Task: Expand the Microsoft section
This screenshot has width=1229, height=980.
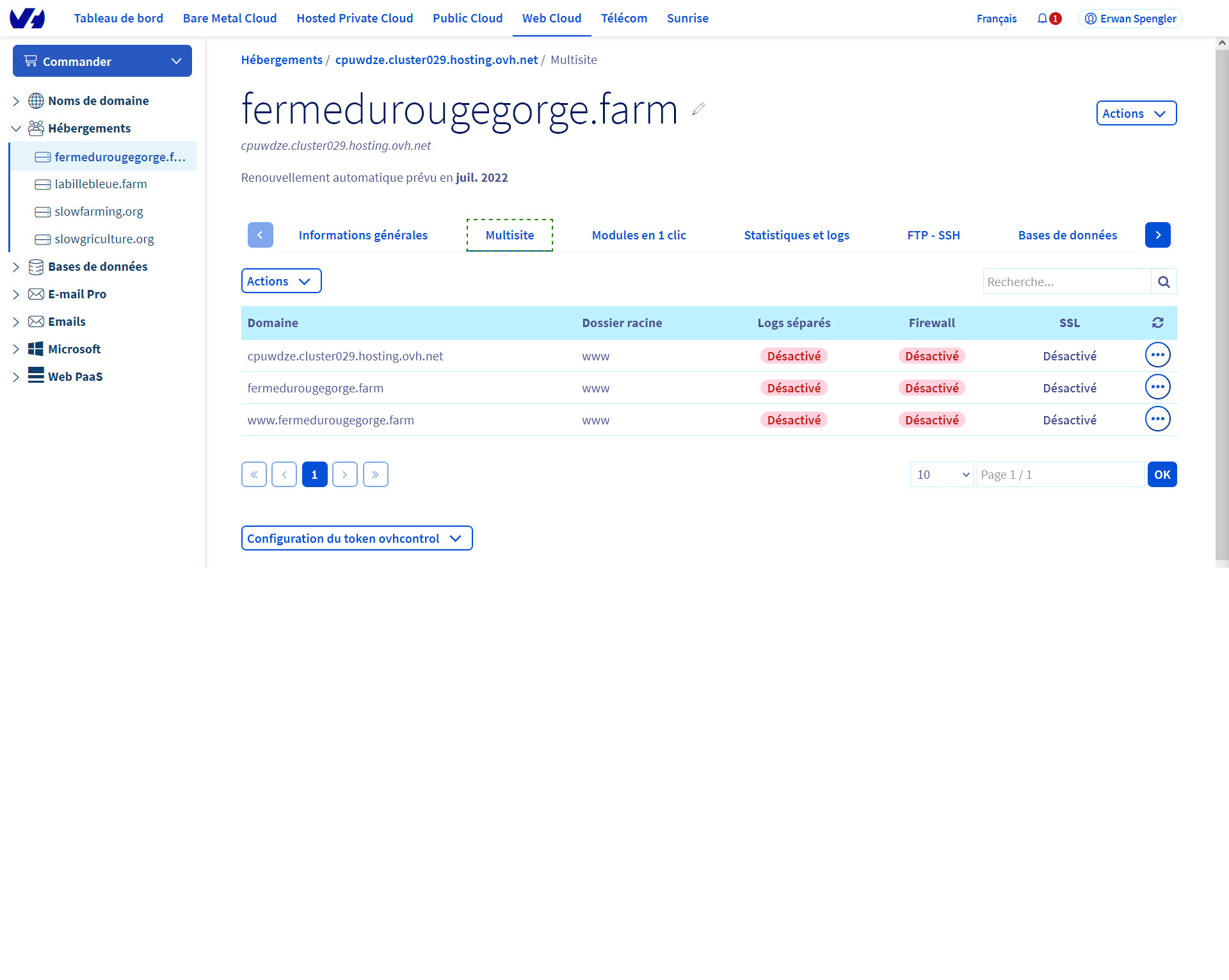Action: (x=16, y=349)
